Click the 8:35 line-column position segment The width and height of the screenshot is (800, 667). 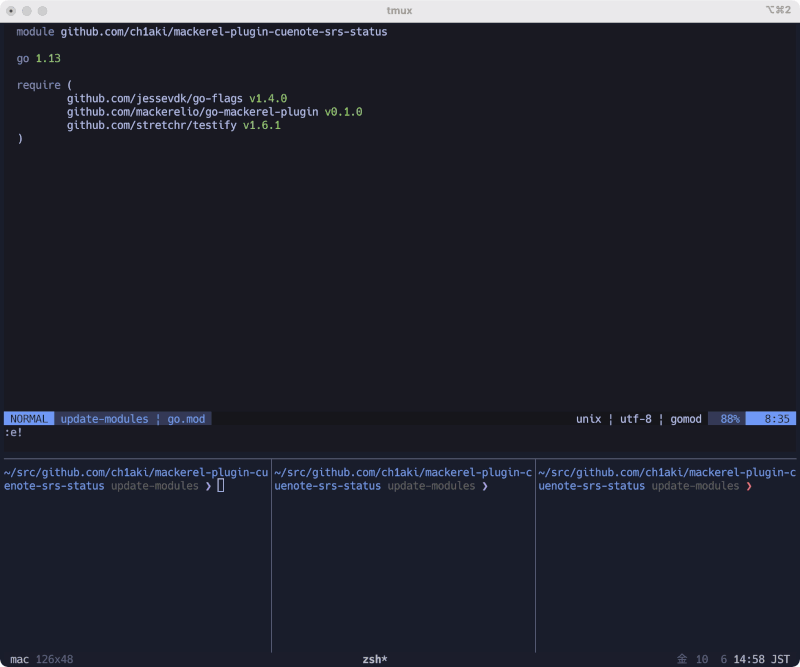(779, 418)
